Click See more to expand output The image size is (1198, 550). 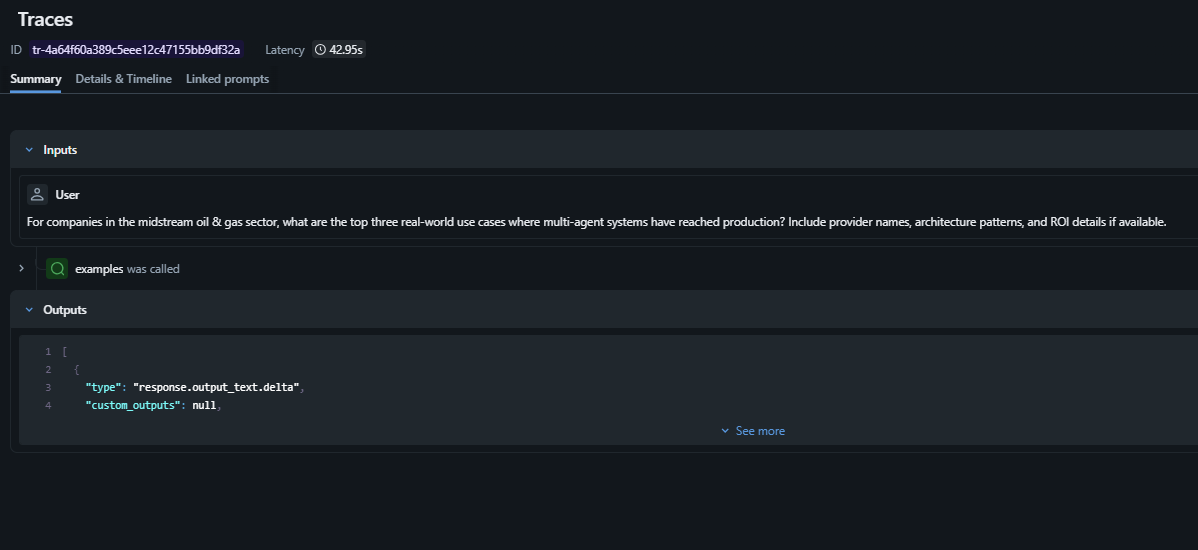click(x=760, y=431)
